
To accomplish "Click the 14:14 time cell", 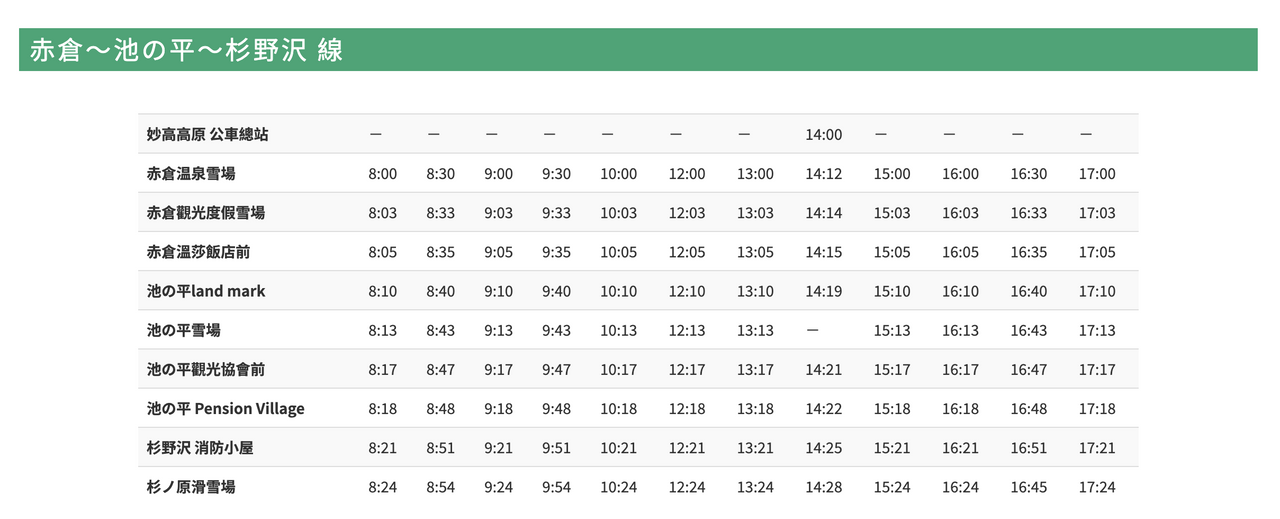I will pos(824,212).
